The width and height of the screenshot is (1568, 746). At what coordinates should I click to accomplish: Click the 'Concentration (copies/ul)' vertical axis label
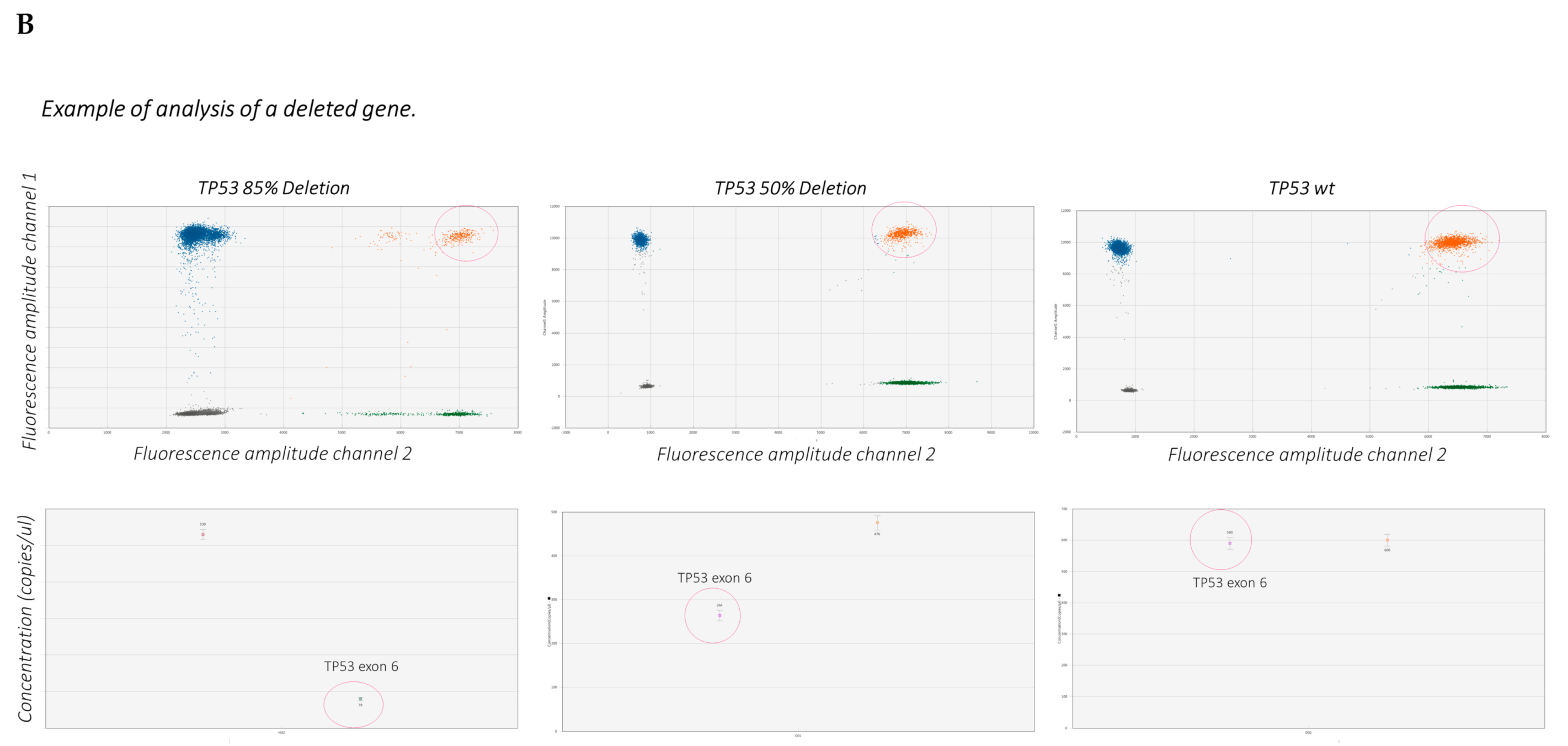25,618
